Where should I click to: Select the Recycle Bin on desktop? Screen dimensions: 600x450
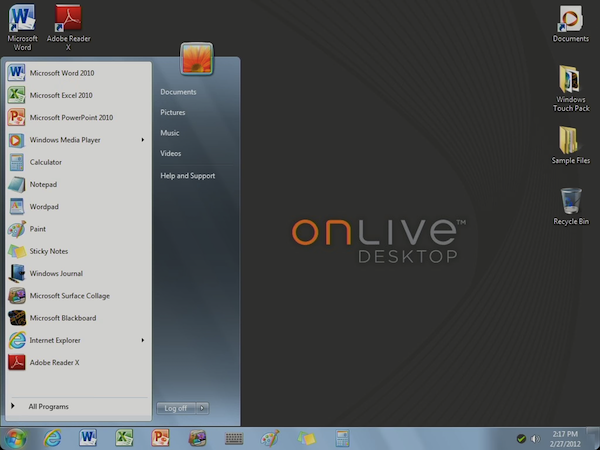pos(571,207)
